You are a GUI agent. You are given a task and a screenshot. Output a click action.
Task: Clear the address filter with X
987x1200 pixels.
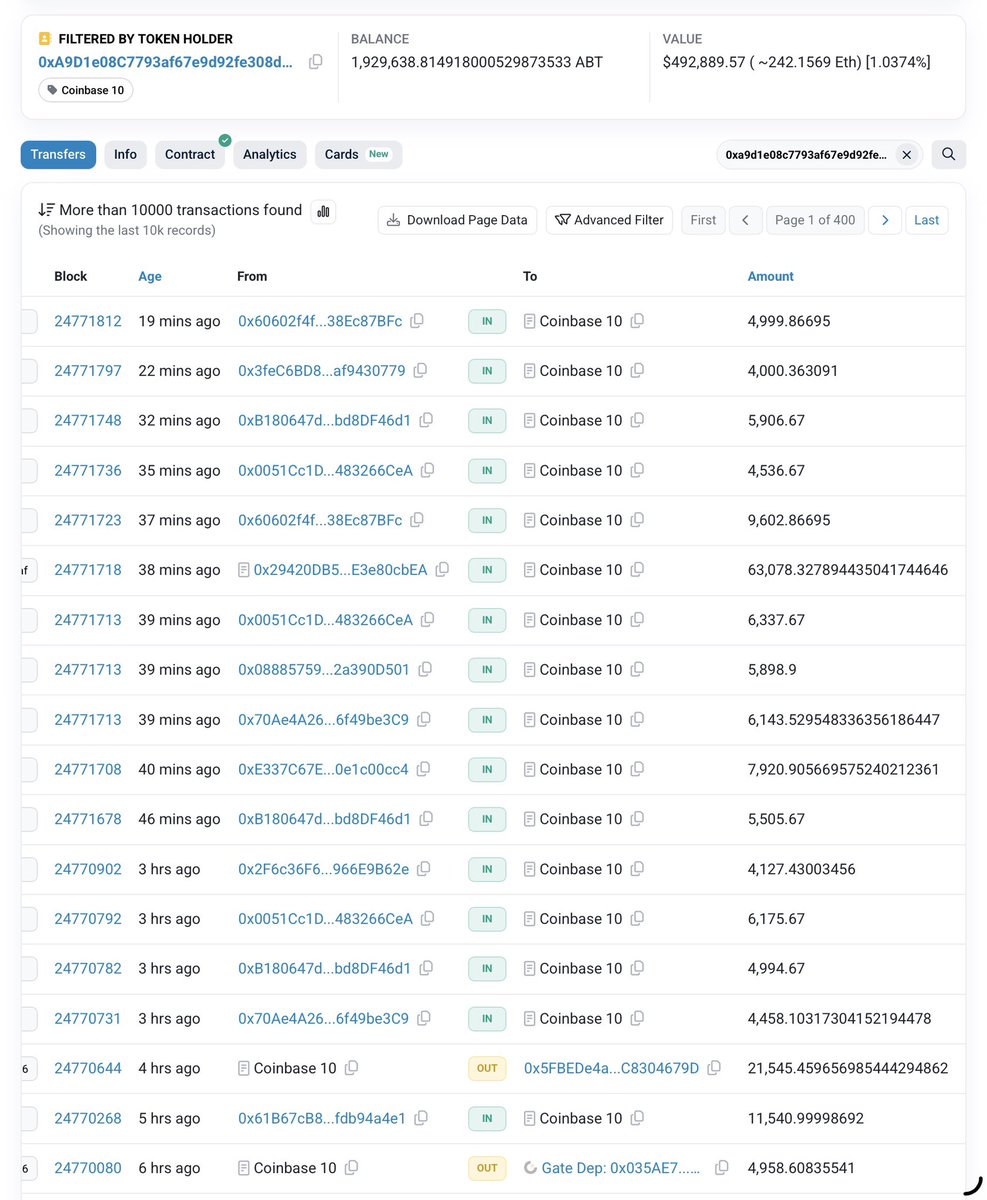coord(906,155)
